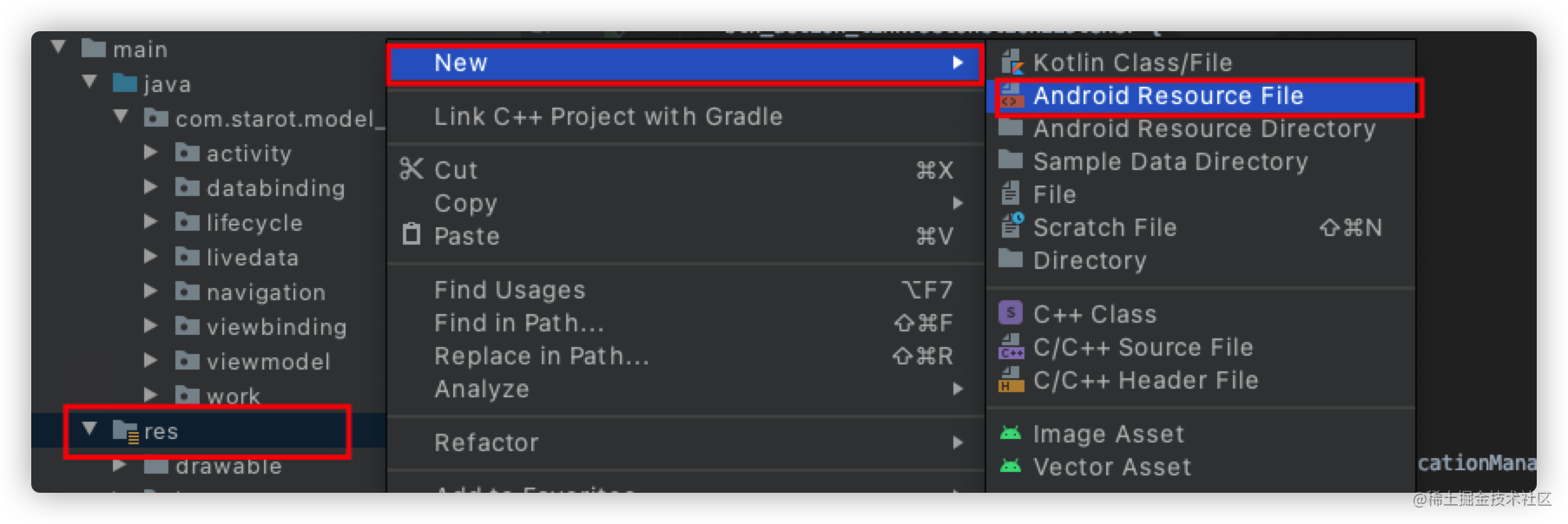
Task: Click the Vector Asset android icon
Action: pyautogui.click(x=1011, y=466)
